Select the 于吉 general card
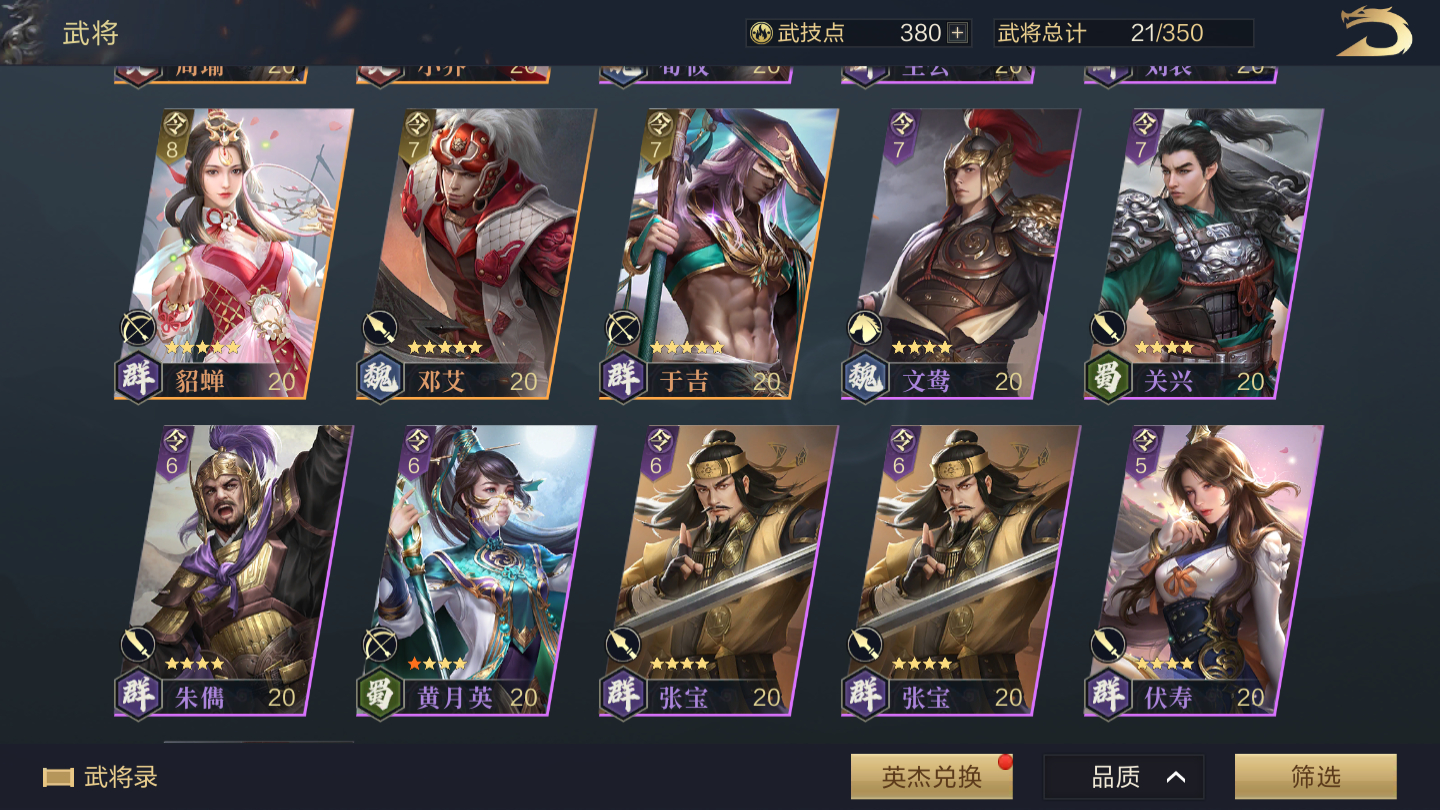Image resolution: width=1440 pixels, height=810 pixels. click(x=718, y=255)
